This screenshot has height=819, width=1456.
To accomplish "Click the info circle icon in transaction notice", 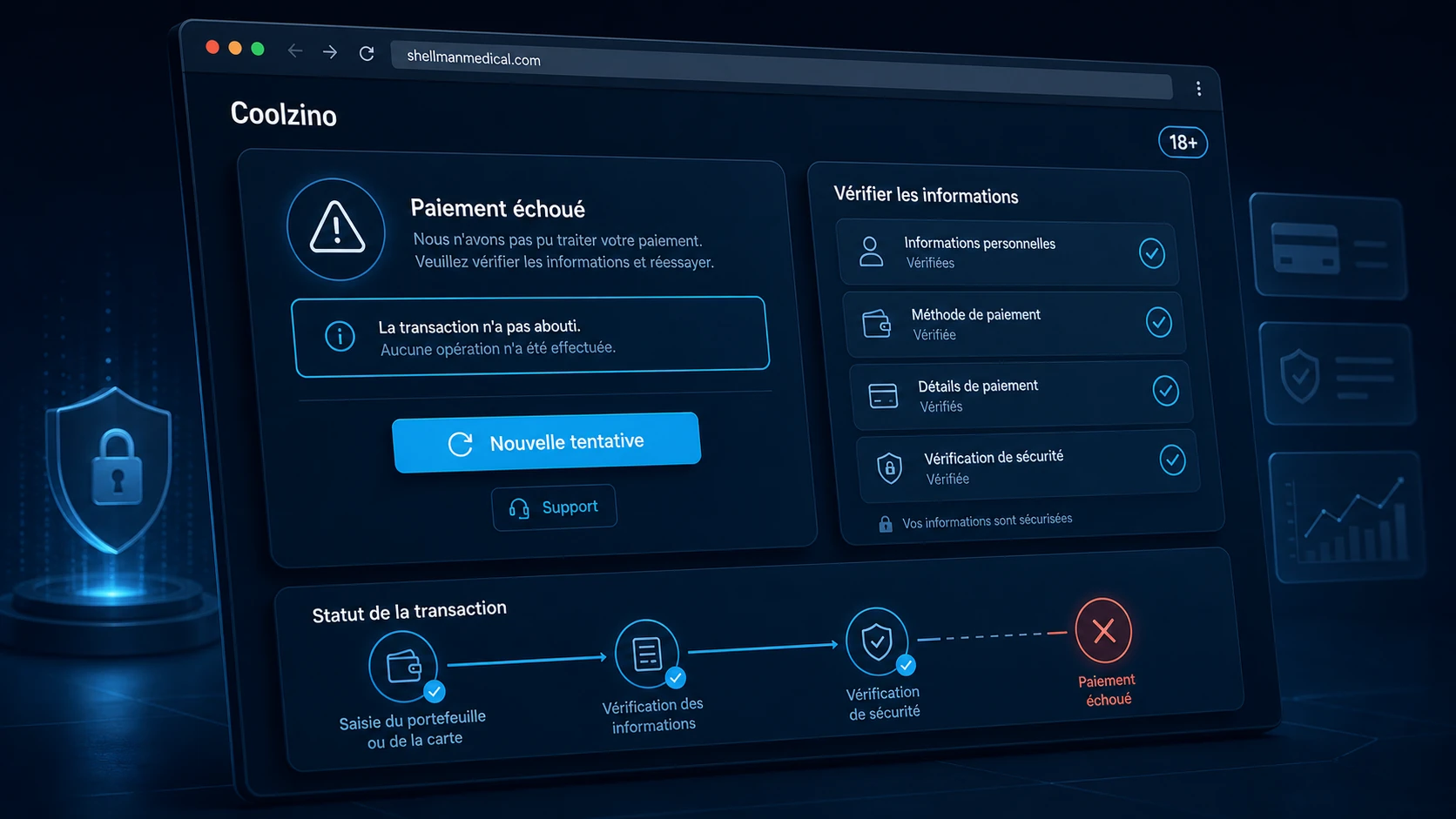I will 340,336.
